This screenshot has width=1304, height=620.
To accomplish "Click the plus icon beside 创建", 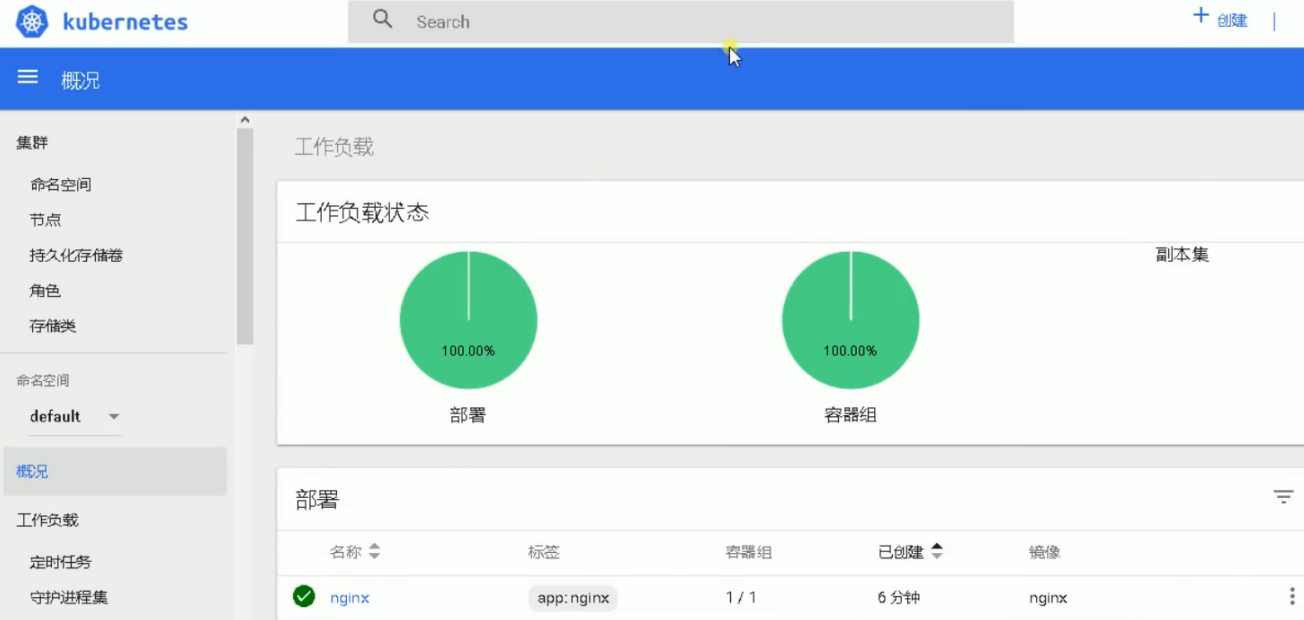I will click(x=1201, y=16).
